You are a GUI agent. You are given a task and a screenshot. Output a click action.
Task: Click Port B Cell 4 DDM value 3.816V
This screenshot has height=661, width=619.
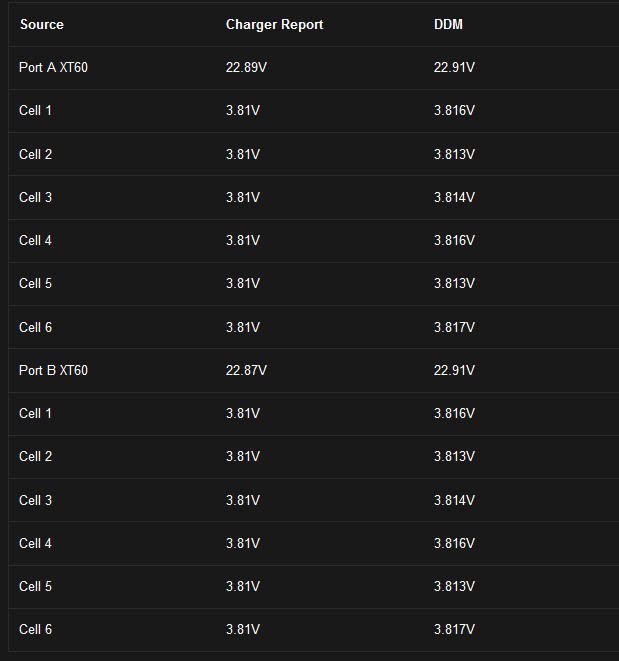454,543
